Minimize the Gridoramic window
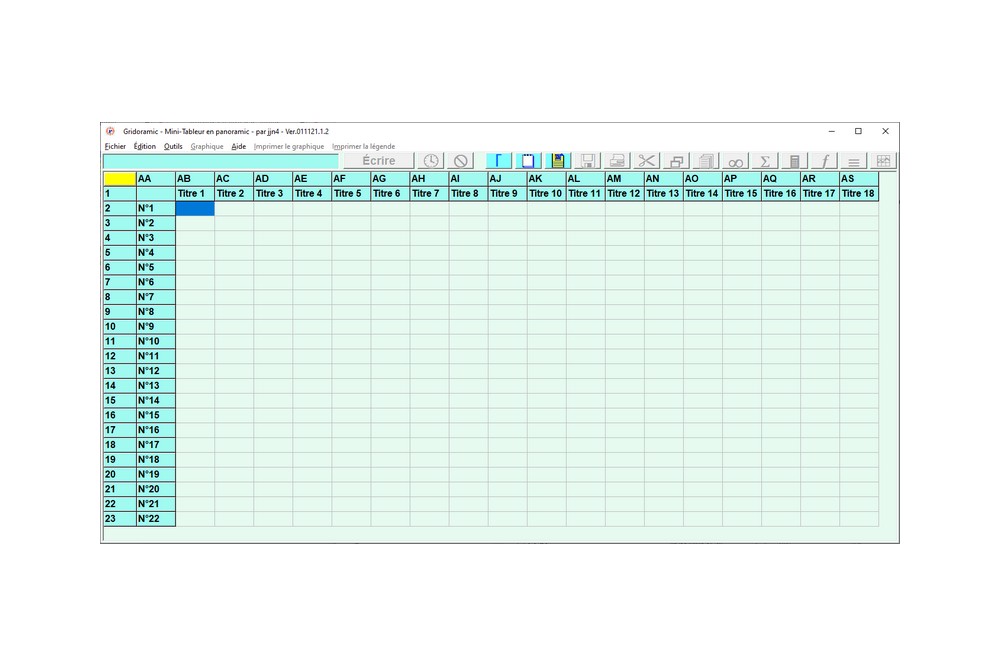Image resolution: width=1000 pixels, height=666 pixels. click(832, 131)
